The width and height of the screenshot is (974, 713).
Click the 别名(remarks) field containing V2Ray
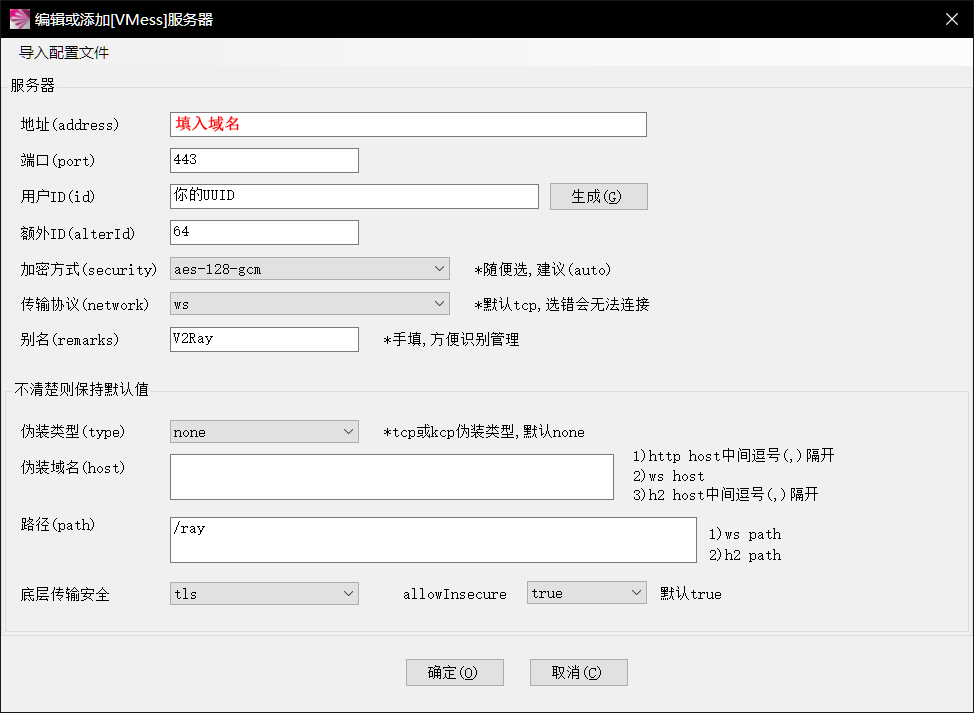264,339
